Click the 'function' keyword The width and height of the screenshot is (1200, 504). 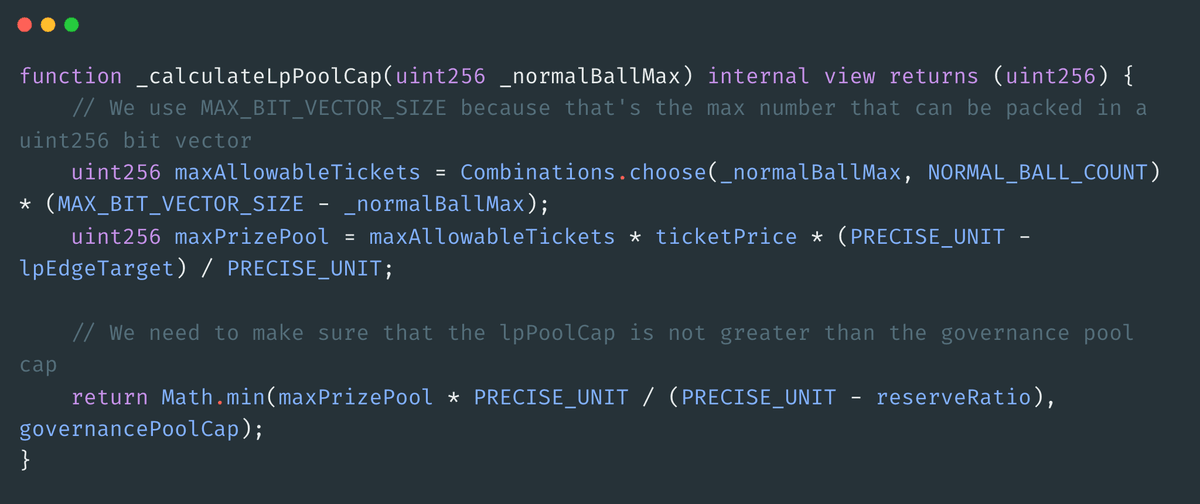point(71,76)
